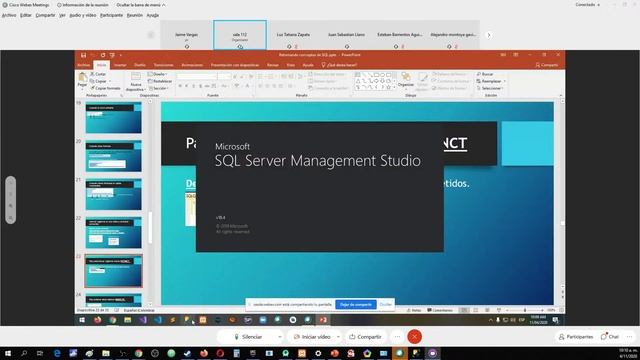Click PowerPoint's Compartir share button in ribbon

click(x=547, y=65)
